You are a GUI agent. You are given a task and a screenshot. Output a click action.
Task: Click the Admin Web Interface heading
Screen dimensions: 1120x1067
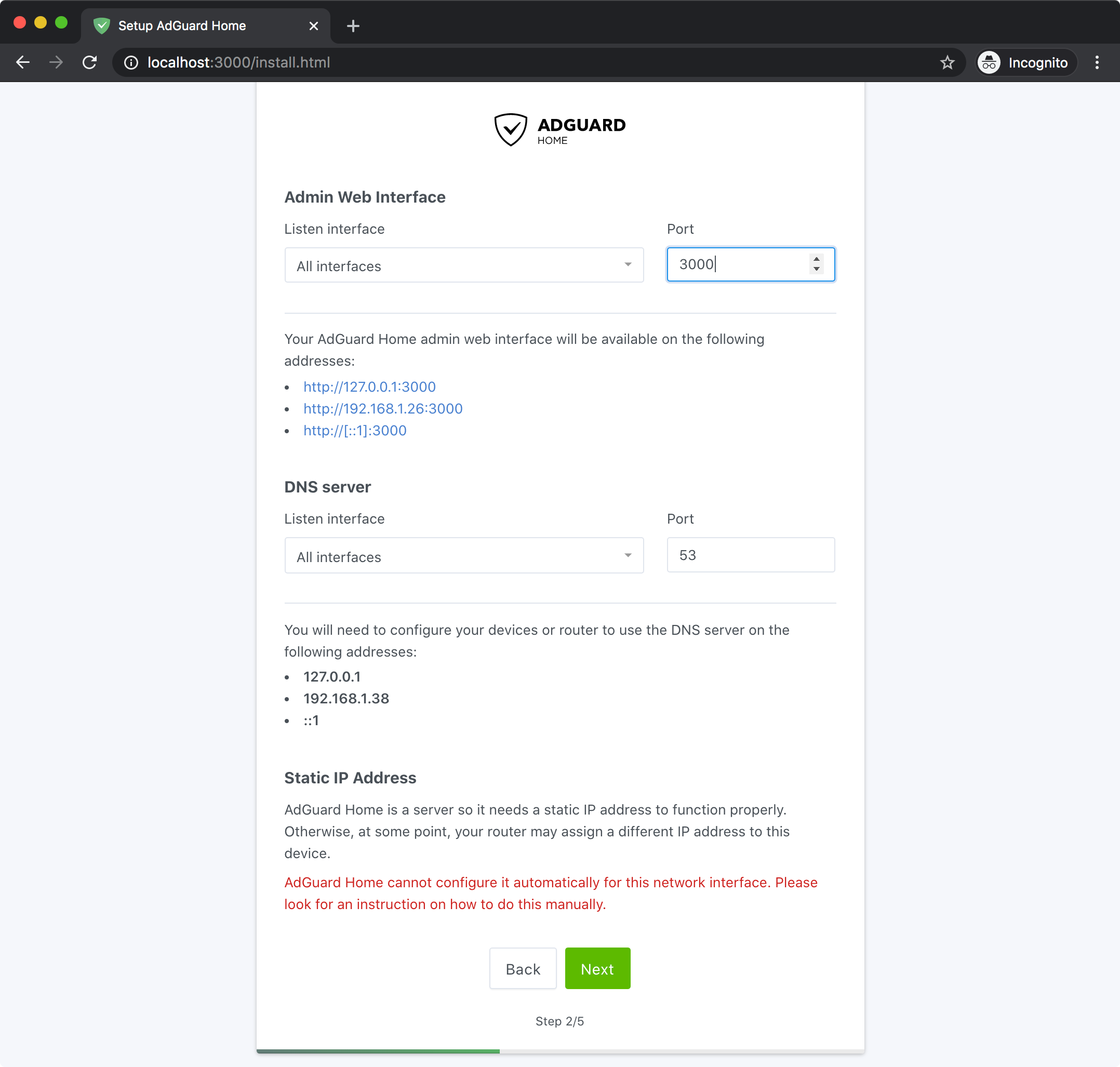point(365,197)
